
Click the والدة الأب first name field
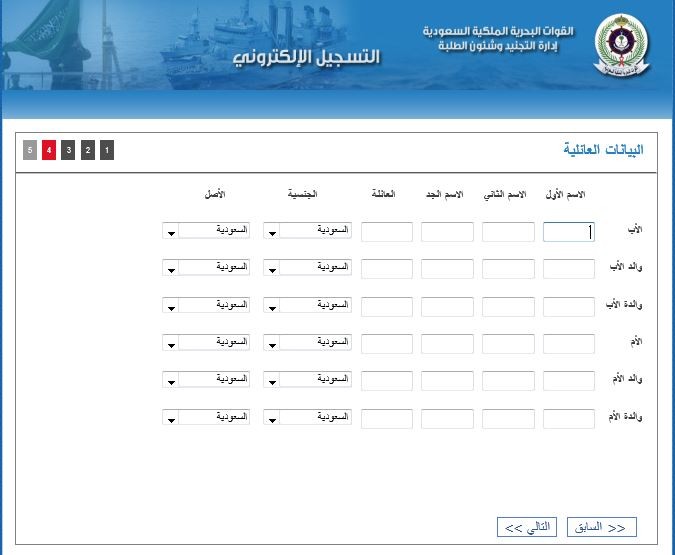(x=569, y=307)
